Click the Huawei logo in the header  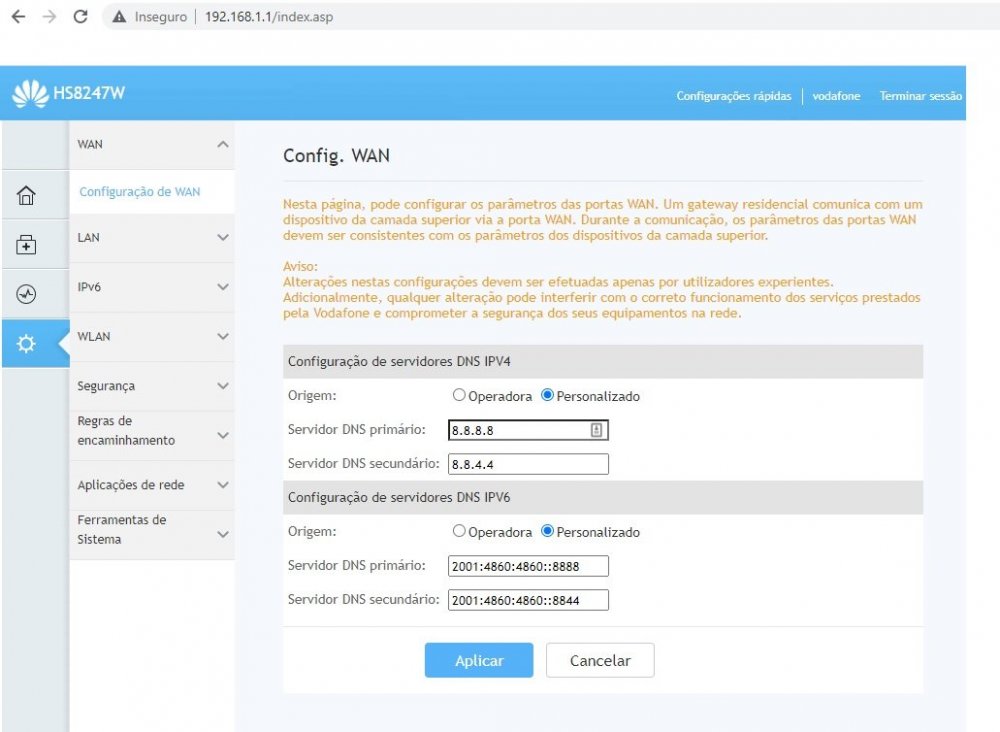click(x=30, y=93)
